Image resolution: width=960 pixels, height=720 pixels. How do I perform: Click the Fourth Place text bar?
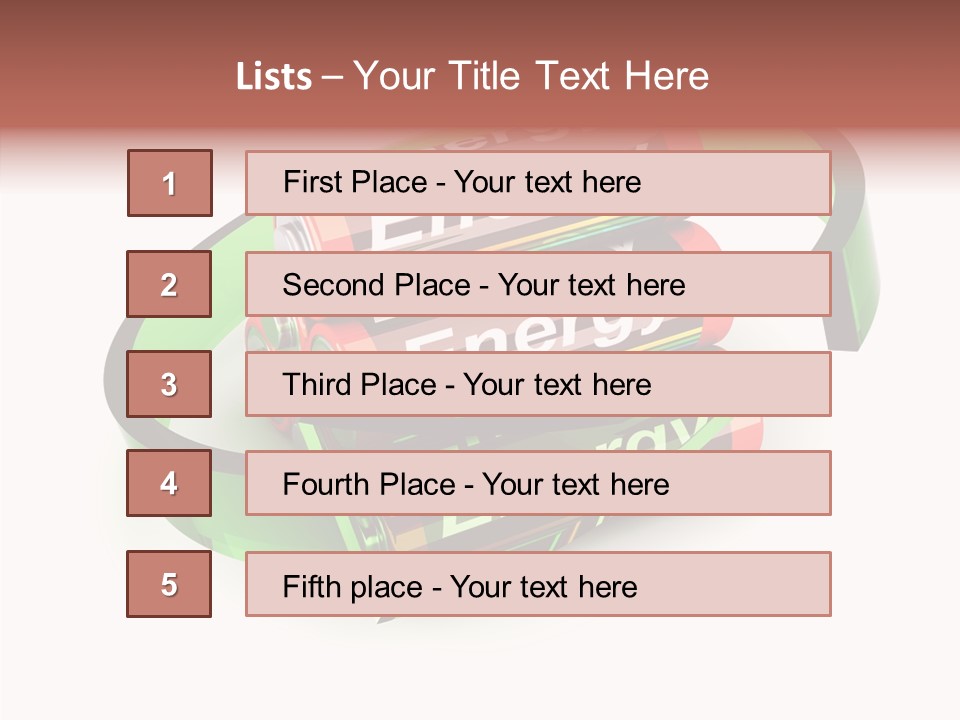pos(538,483)
